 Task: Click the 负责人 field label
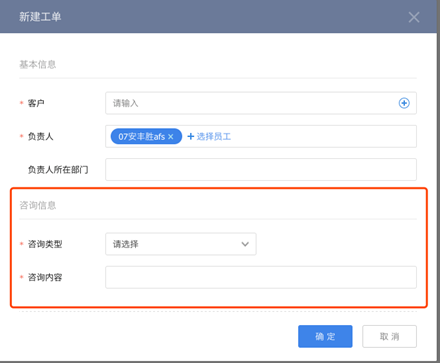[x=40, y=136]
